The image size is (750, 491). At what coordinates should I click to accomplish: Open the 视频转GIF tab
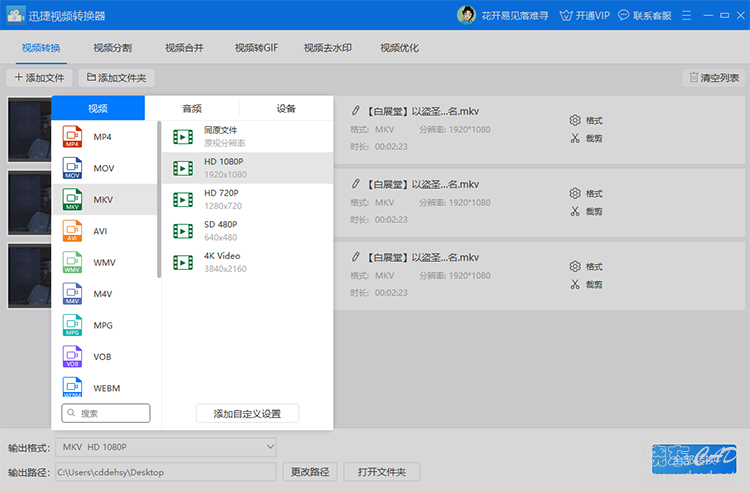tap(256, 48)
